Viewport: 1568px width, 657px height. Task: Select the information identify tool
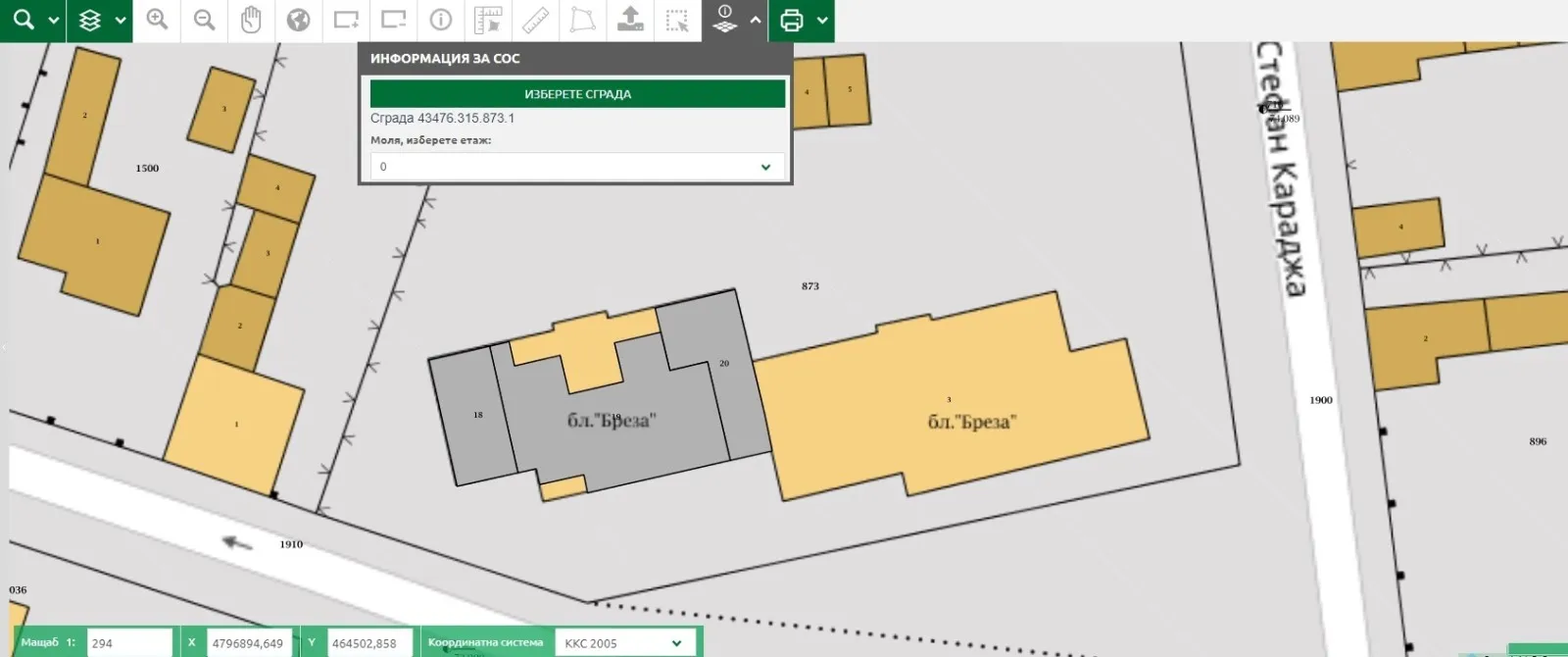tap(441, 20)
